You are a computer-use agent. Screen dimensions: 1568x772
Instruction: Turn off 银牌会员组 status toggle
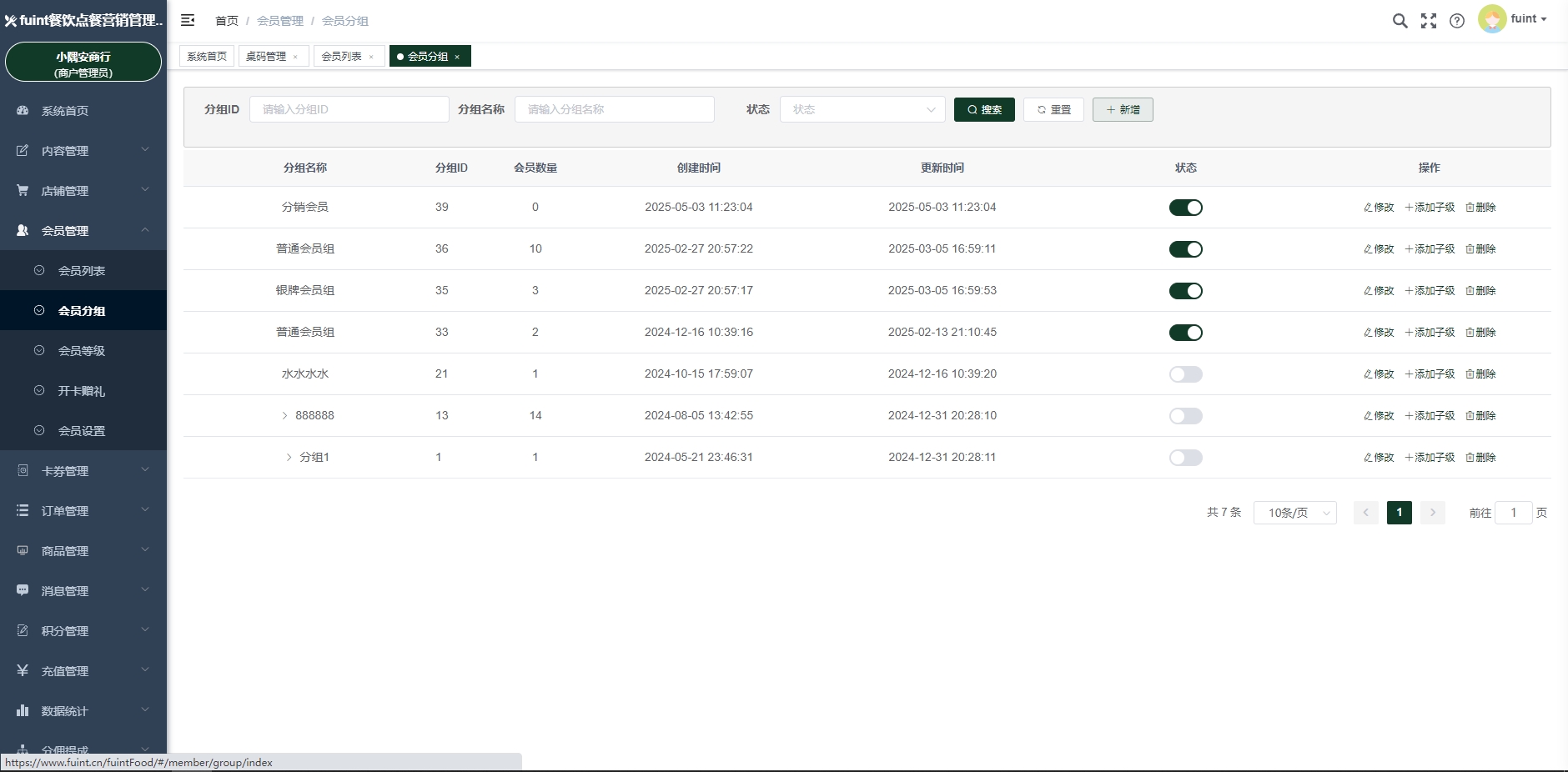[1185, 291]
